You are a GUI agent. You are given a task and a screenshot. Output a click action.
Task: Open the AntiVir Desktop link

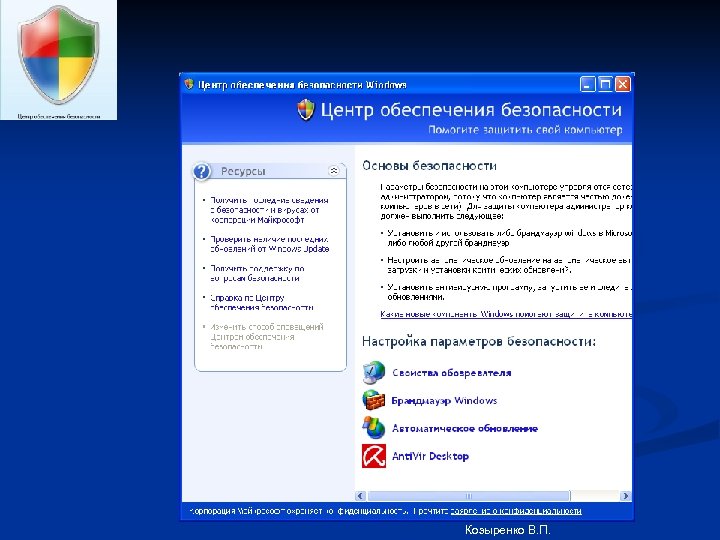[x=430, y=456]
